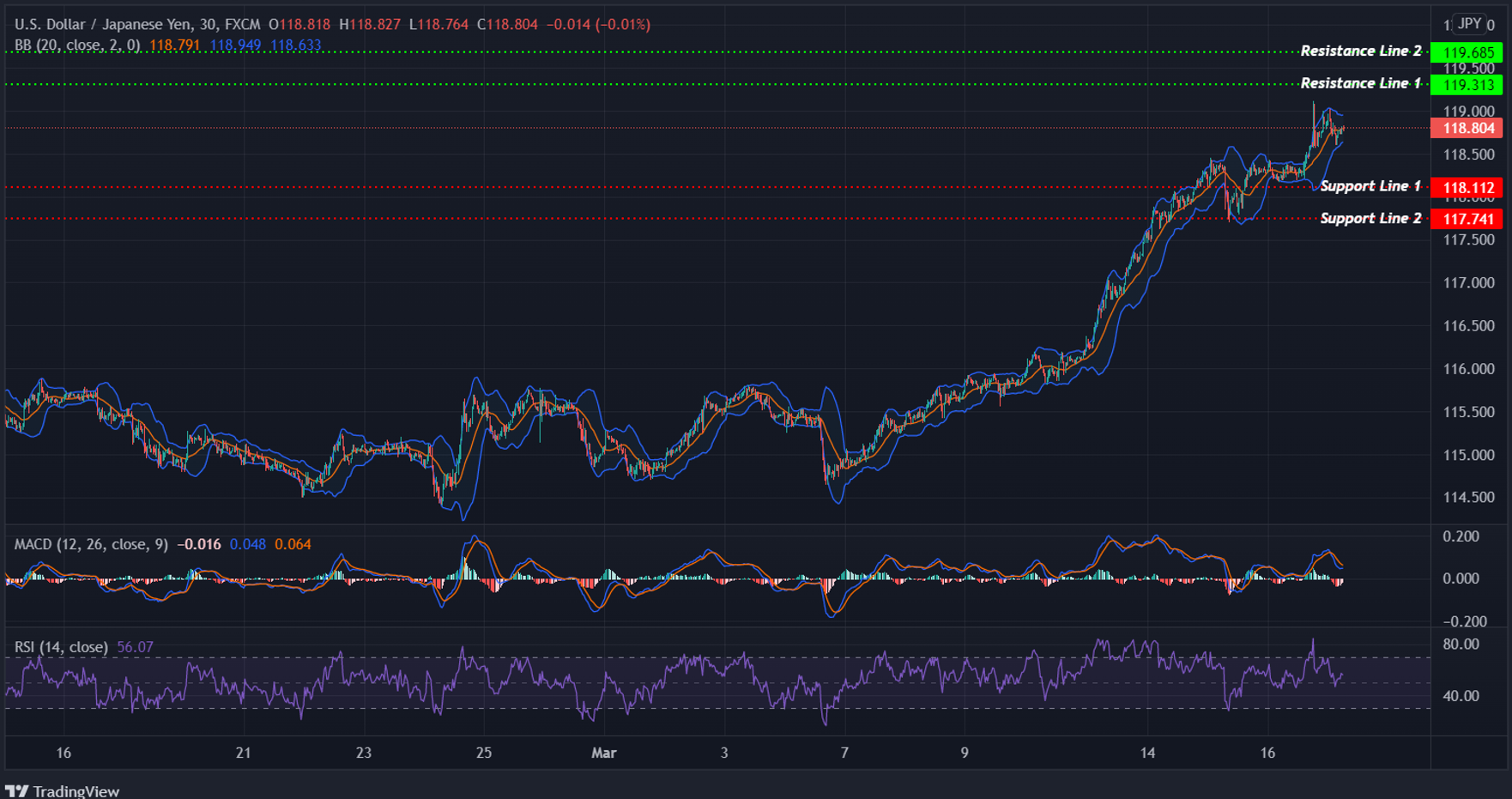The width and height of the screenshot is (1512, 799).
Task: Open the RSI (14, close) indicator legend
Action: point(60,646)
